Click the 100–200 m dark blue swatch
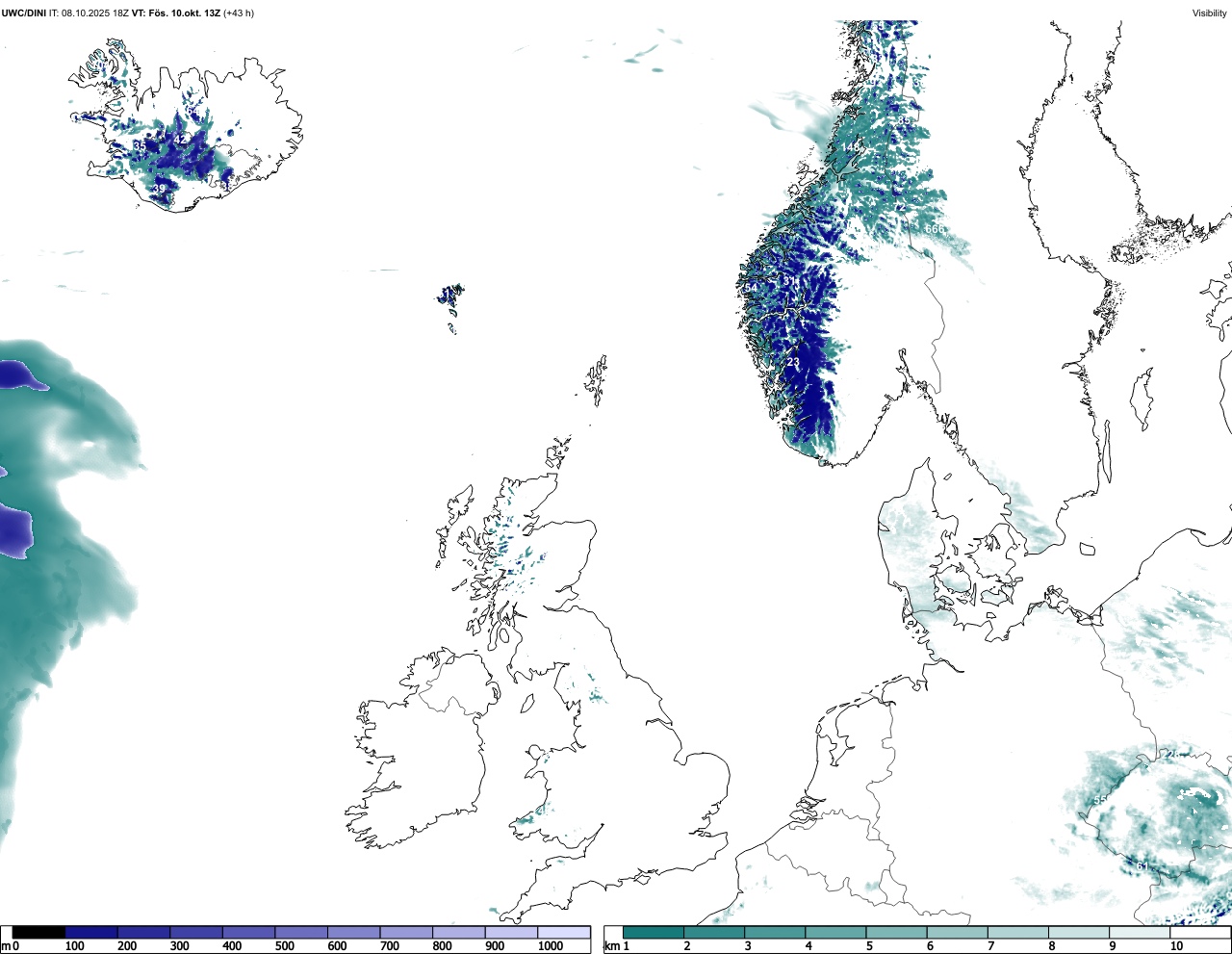The width and height of the screenshot is (1232, 954). 91,932
